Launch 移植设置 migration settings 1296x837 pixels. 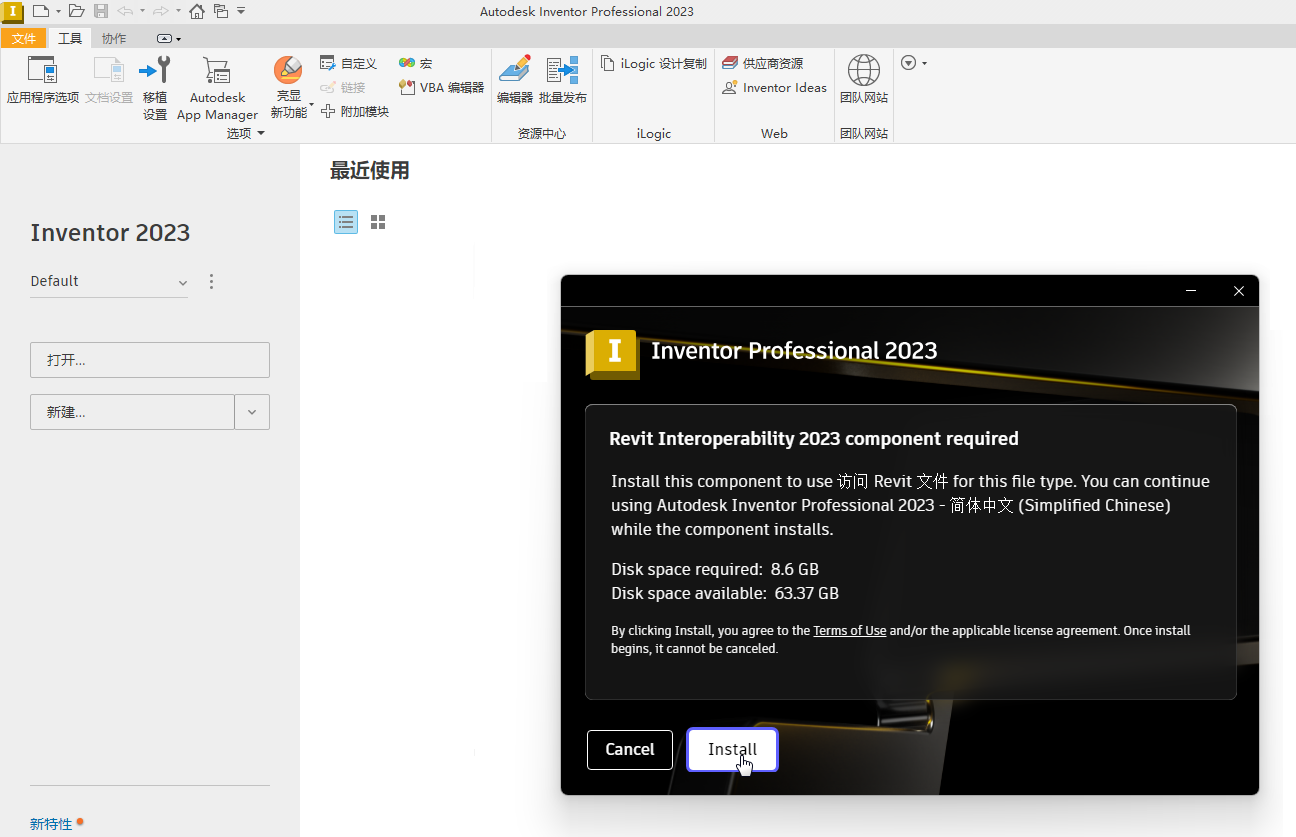[x=155, y=88]
